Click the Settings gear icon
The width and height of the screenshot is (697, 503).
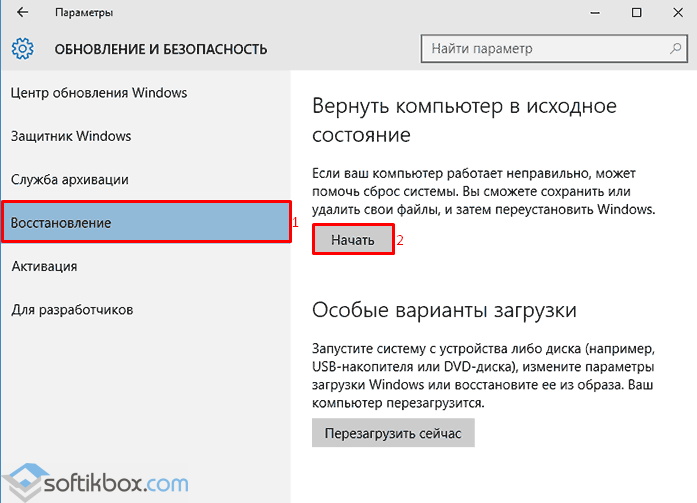click(23, 48)
